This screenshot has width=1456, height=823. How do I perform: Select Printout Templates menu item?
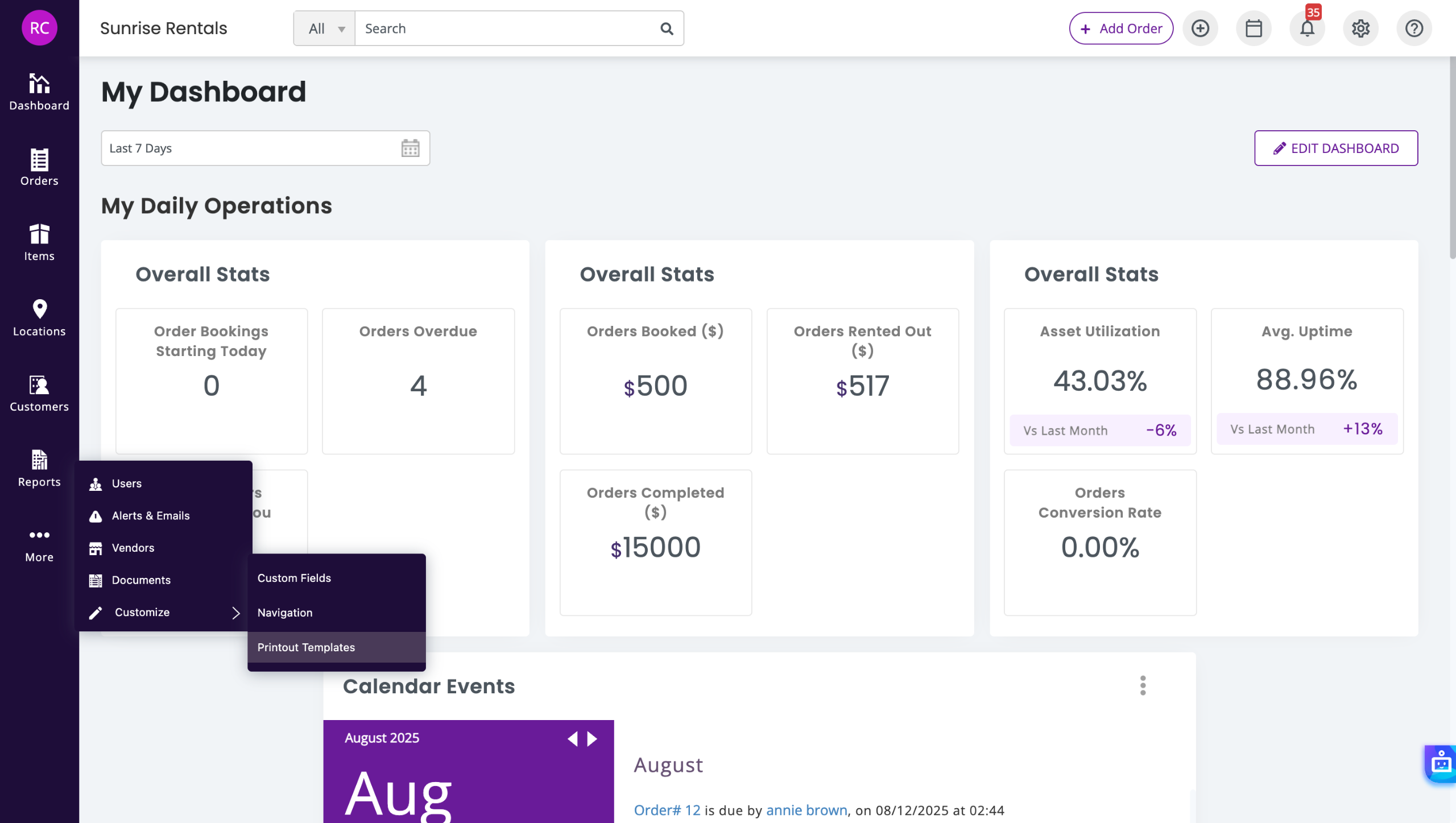click(306, 647)
